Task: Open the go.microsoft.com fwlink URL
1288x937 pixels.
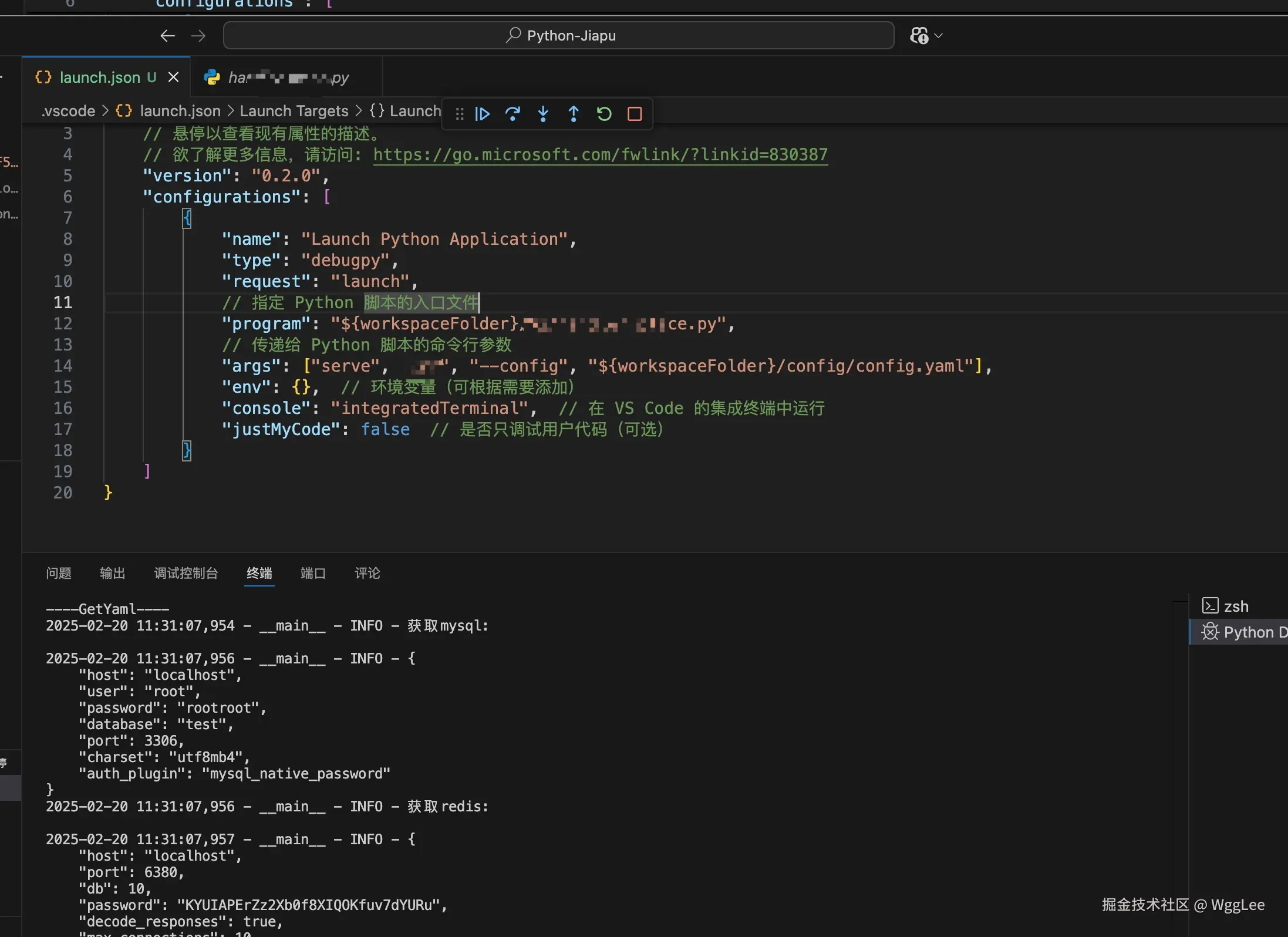Action: (600, 154)
